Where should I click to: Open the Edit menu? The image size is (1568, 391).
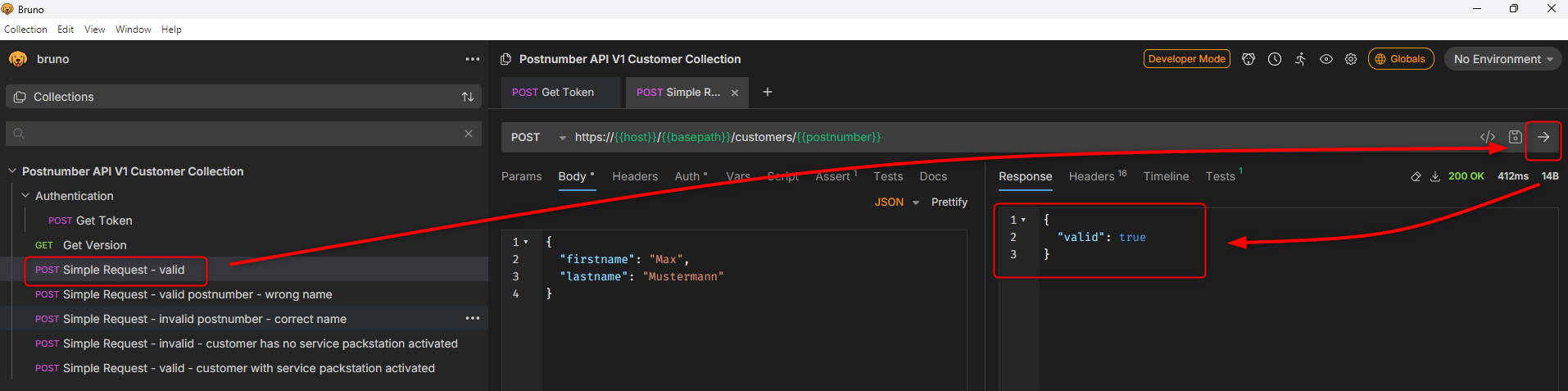coord(66,30)
